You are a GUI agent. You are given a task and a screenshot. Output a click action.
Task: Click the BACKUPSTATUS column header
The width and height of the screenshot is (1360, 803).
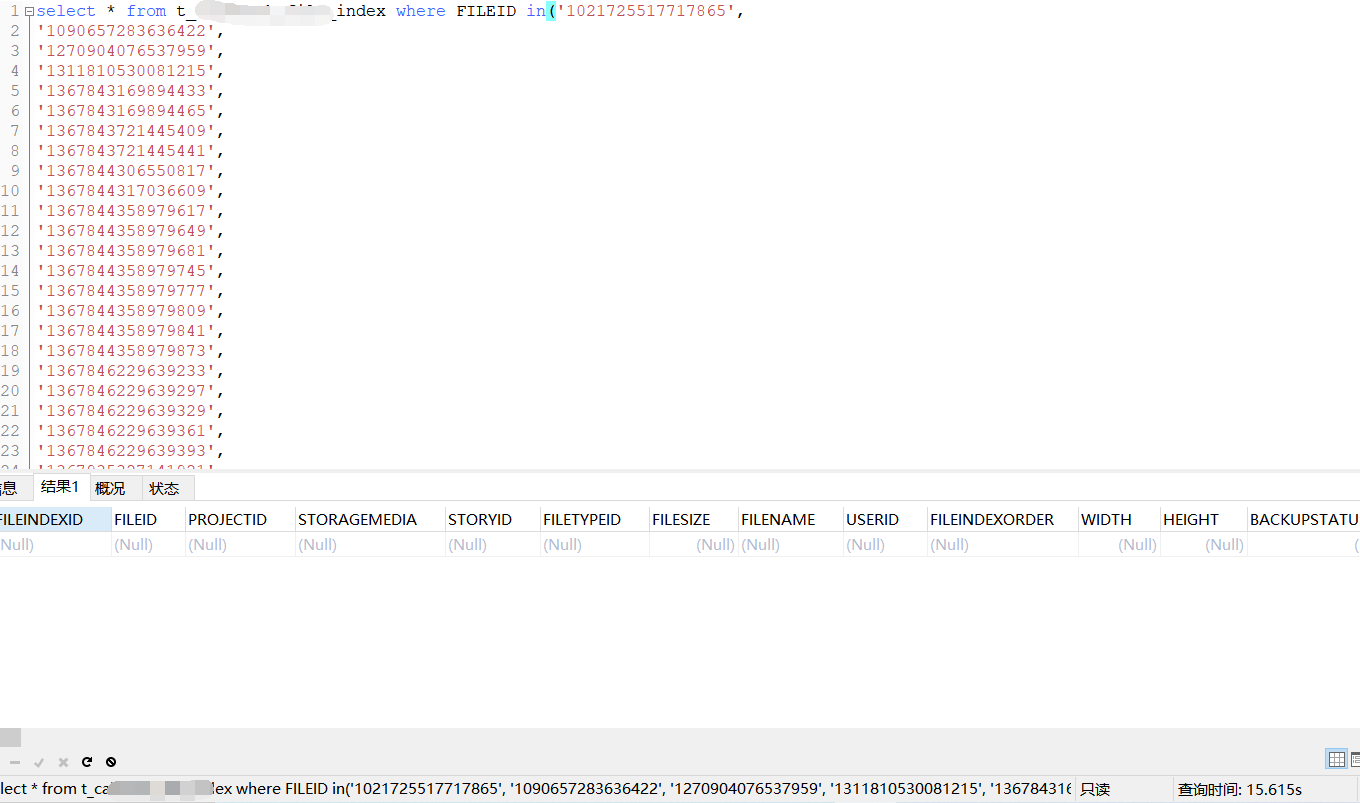coord(1304,519)
